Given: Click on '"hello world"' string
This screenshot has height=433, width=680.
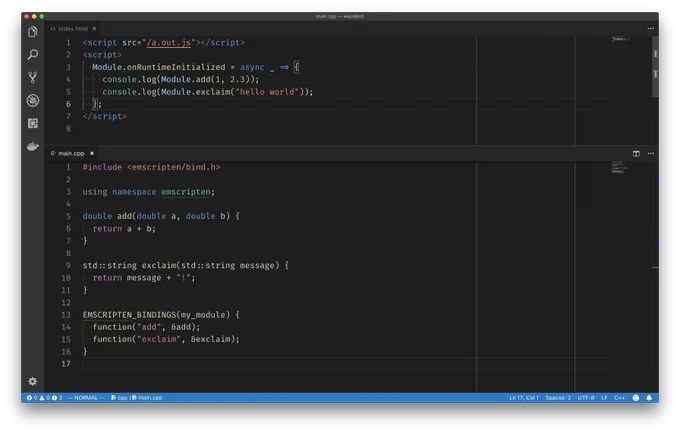Looking at the screenshot, I should pyautogui.click(x=267, y=92).
